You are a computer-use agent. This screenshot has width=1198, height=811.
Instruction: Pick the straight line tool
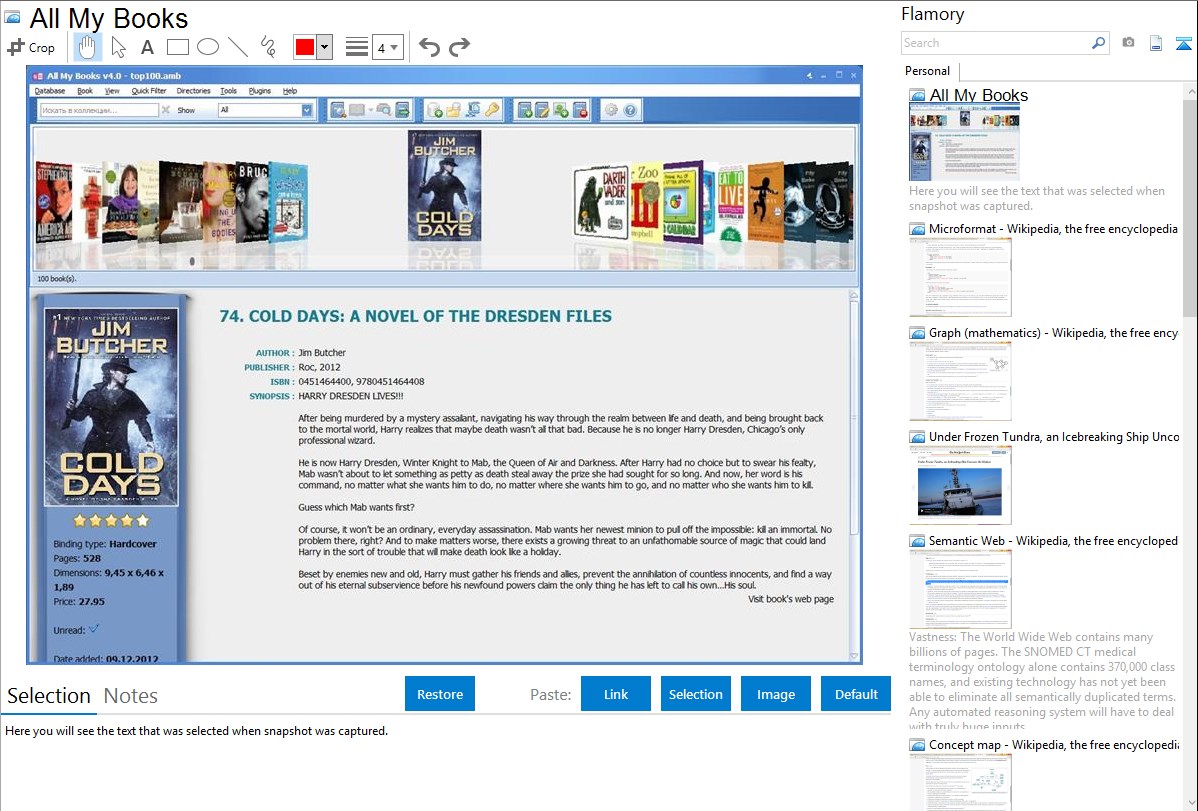click(238, 47)
